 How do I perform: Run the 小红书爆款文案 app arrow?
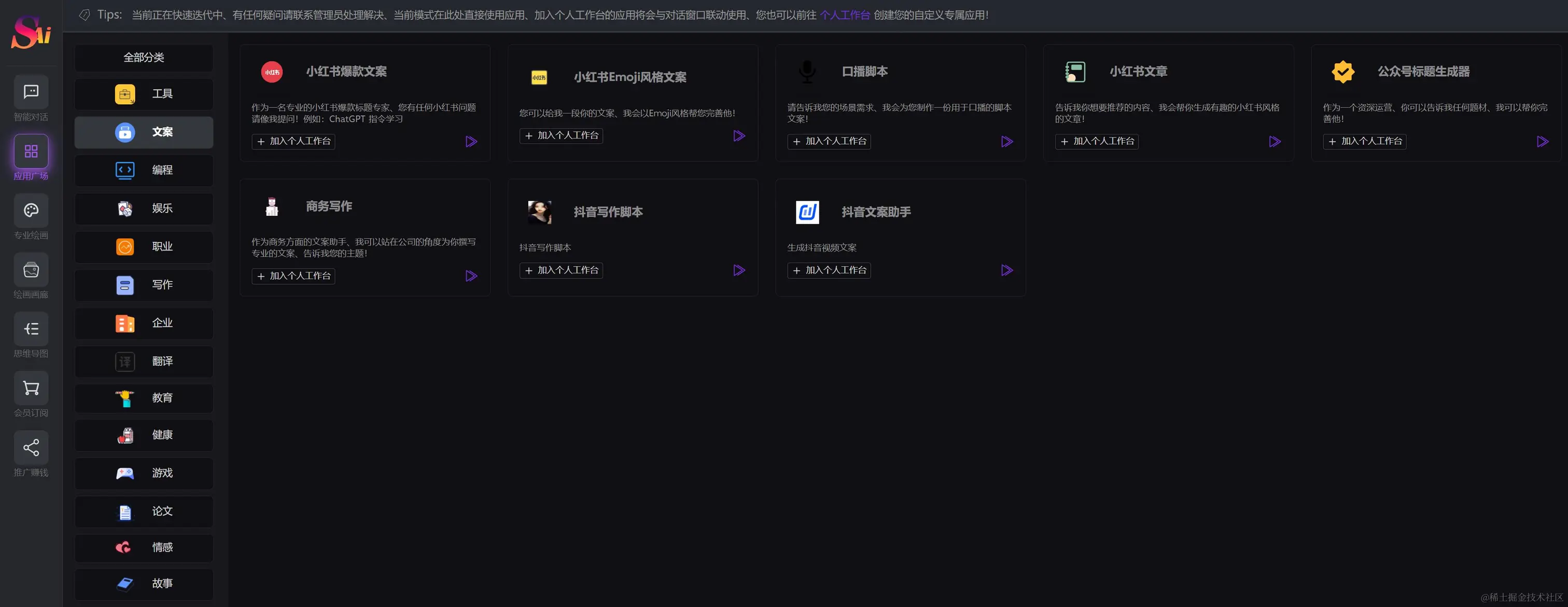(x=471, y=141)
